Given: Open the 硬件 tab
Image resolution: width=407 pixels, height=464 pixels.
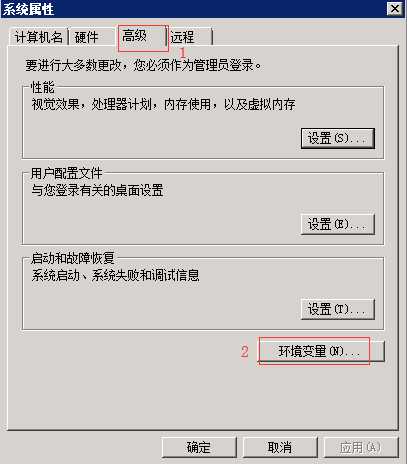Looking at the screenshot, I should tap(87, 37).
